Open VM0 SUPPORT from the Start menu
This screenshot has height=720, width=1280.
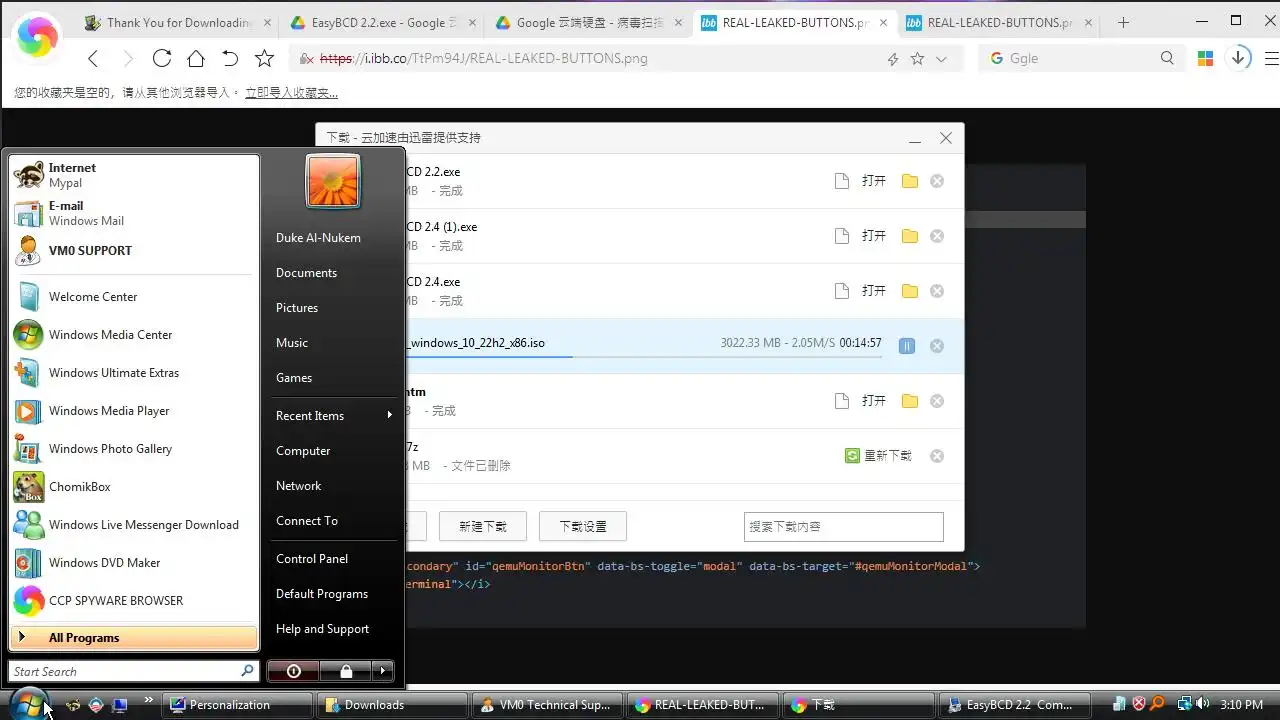click(133, 251)
